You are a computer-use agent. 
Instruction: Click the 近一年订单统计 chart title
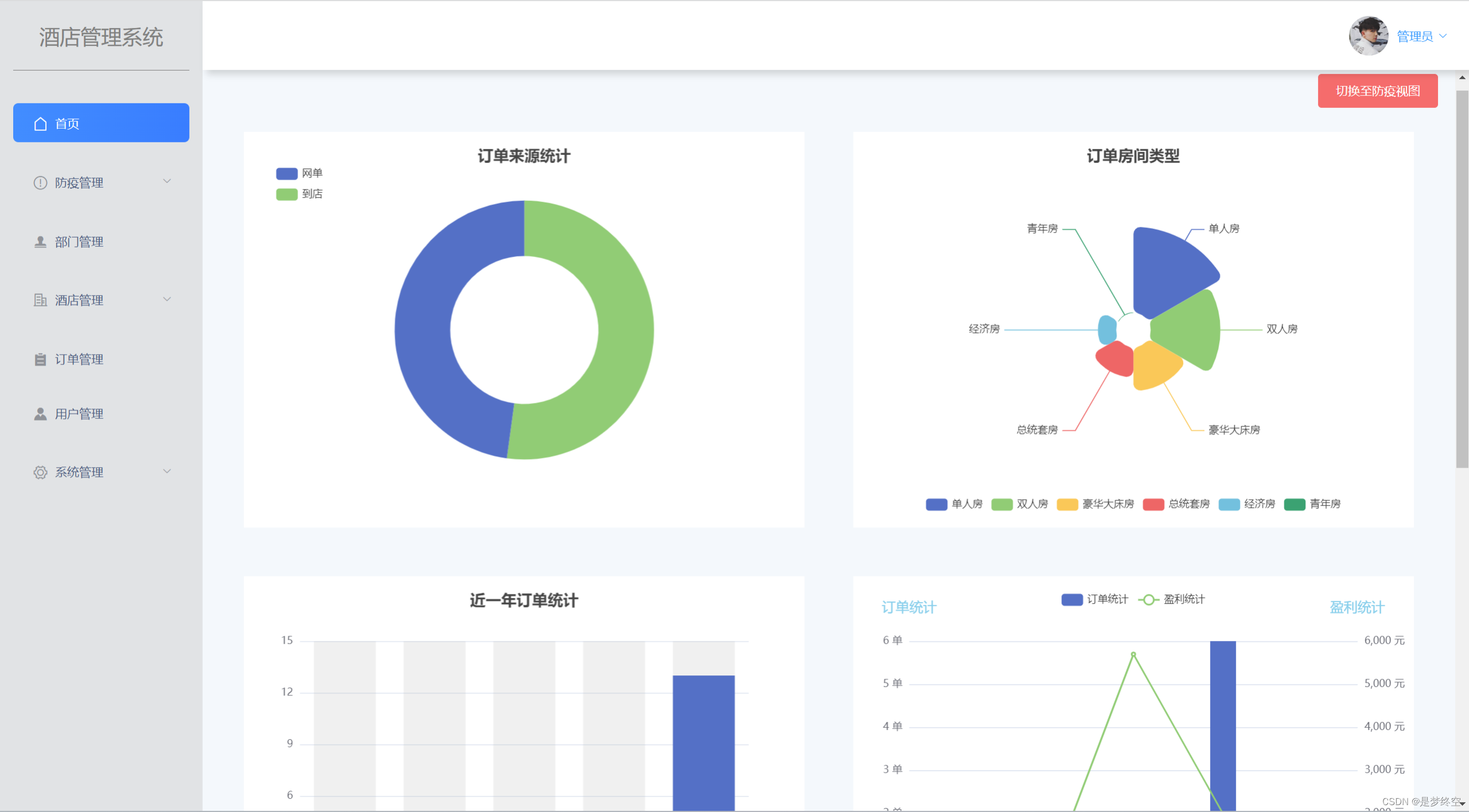(x=524, y=600)
